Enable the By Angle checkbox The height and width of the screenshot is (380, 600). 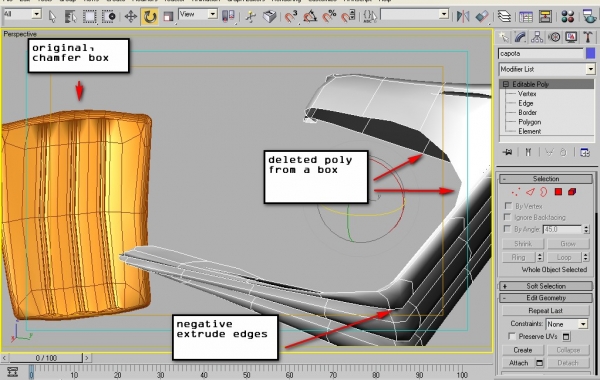pos(507,229)
